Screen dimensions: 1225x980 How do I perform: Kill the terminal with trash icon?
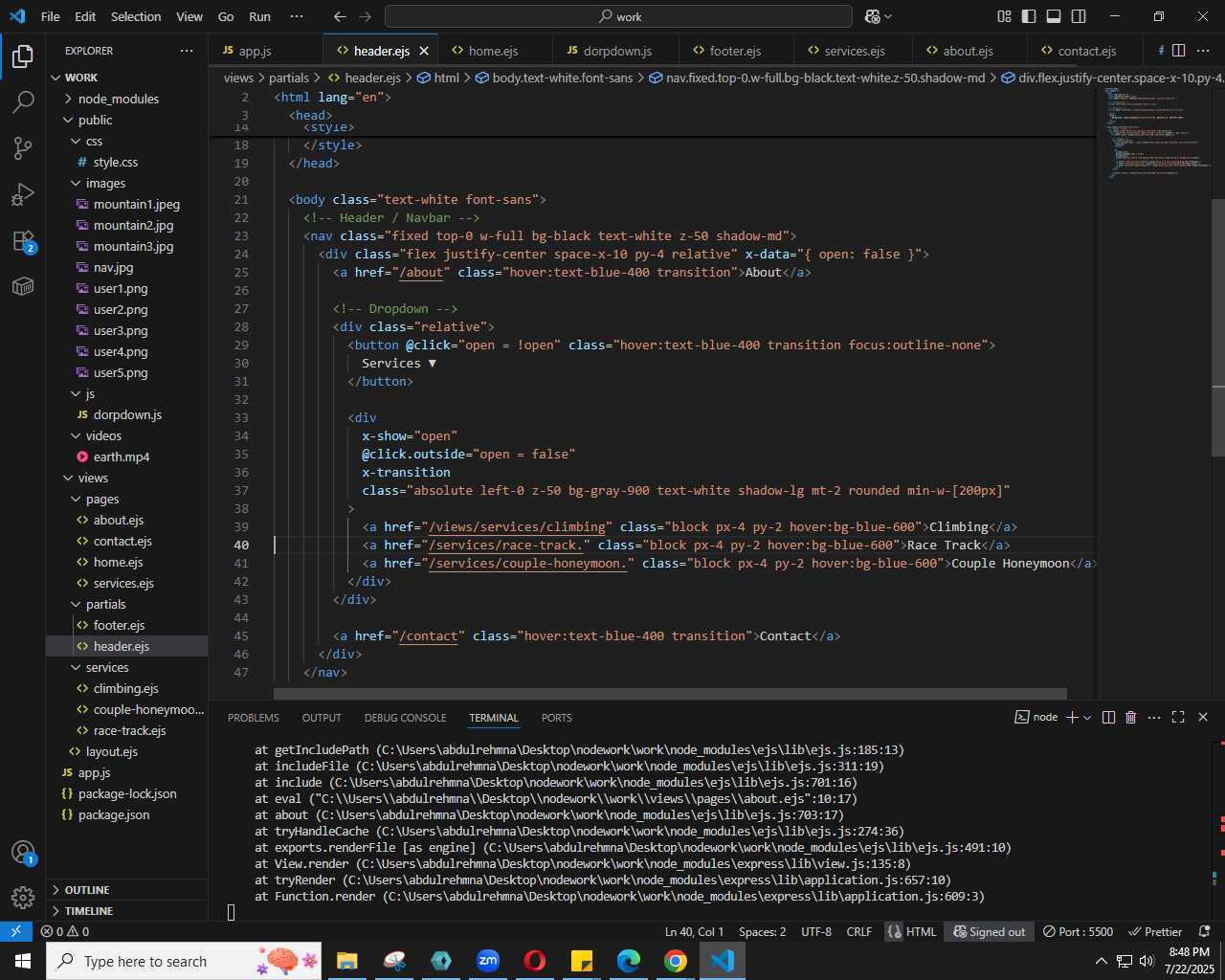1131,717
